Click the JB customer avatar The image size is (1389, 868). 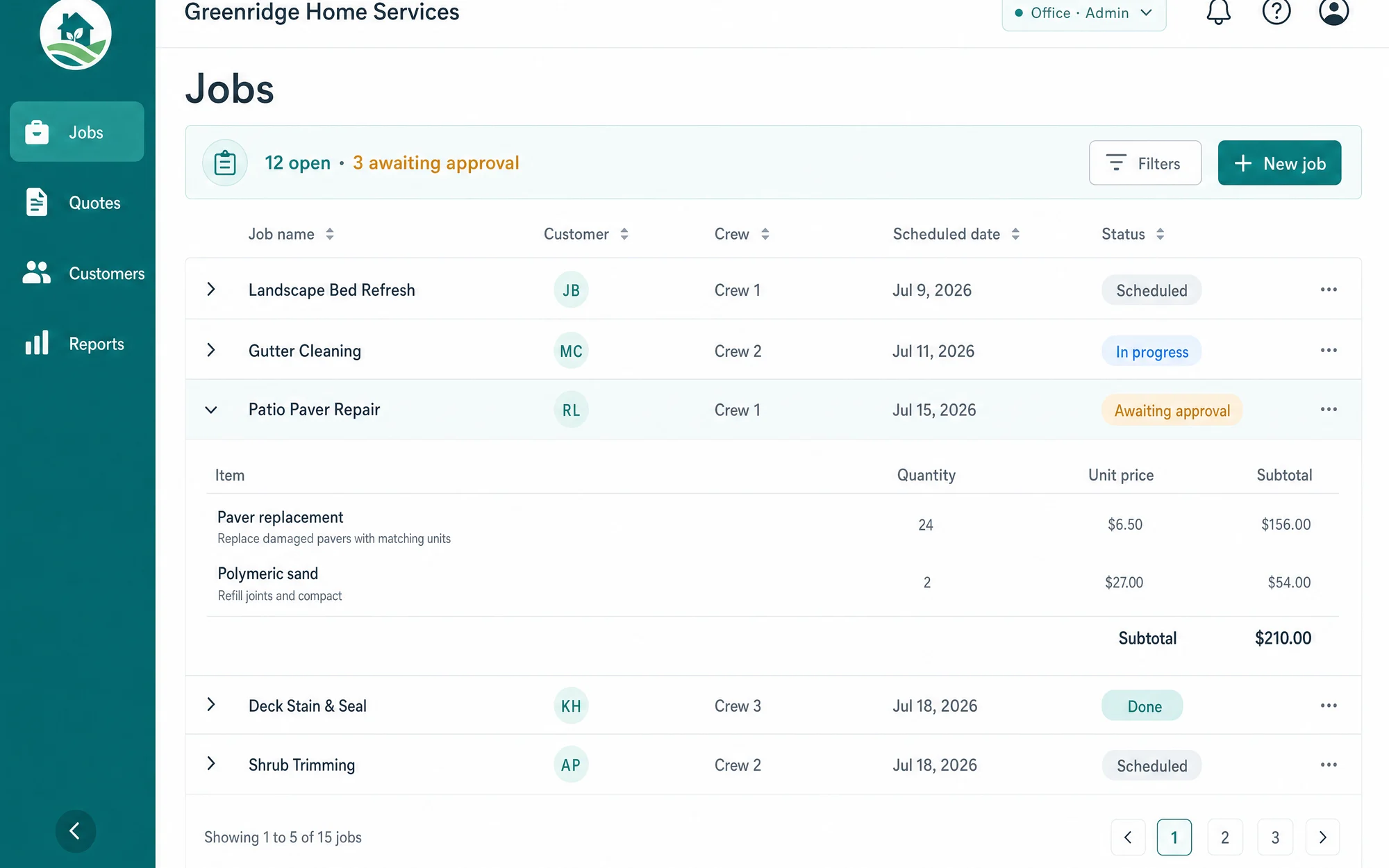(x=571, y=290)
